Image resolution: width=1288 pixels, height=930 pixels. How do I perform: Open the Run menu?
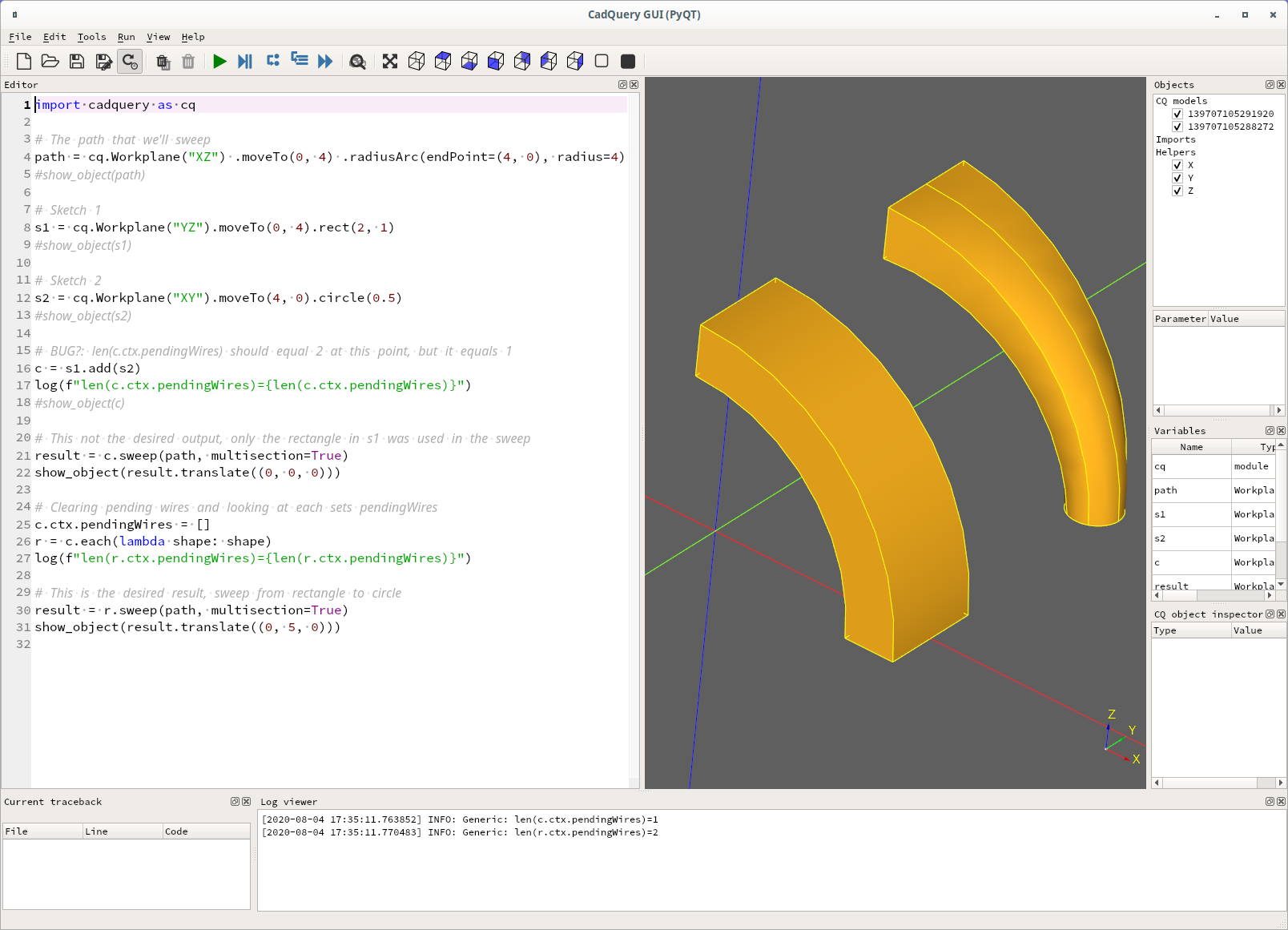(126, 37)
